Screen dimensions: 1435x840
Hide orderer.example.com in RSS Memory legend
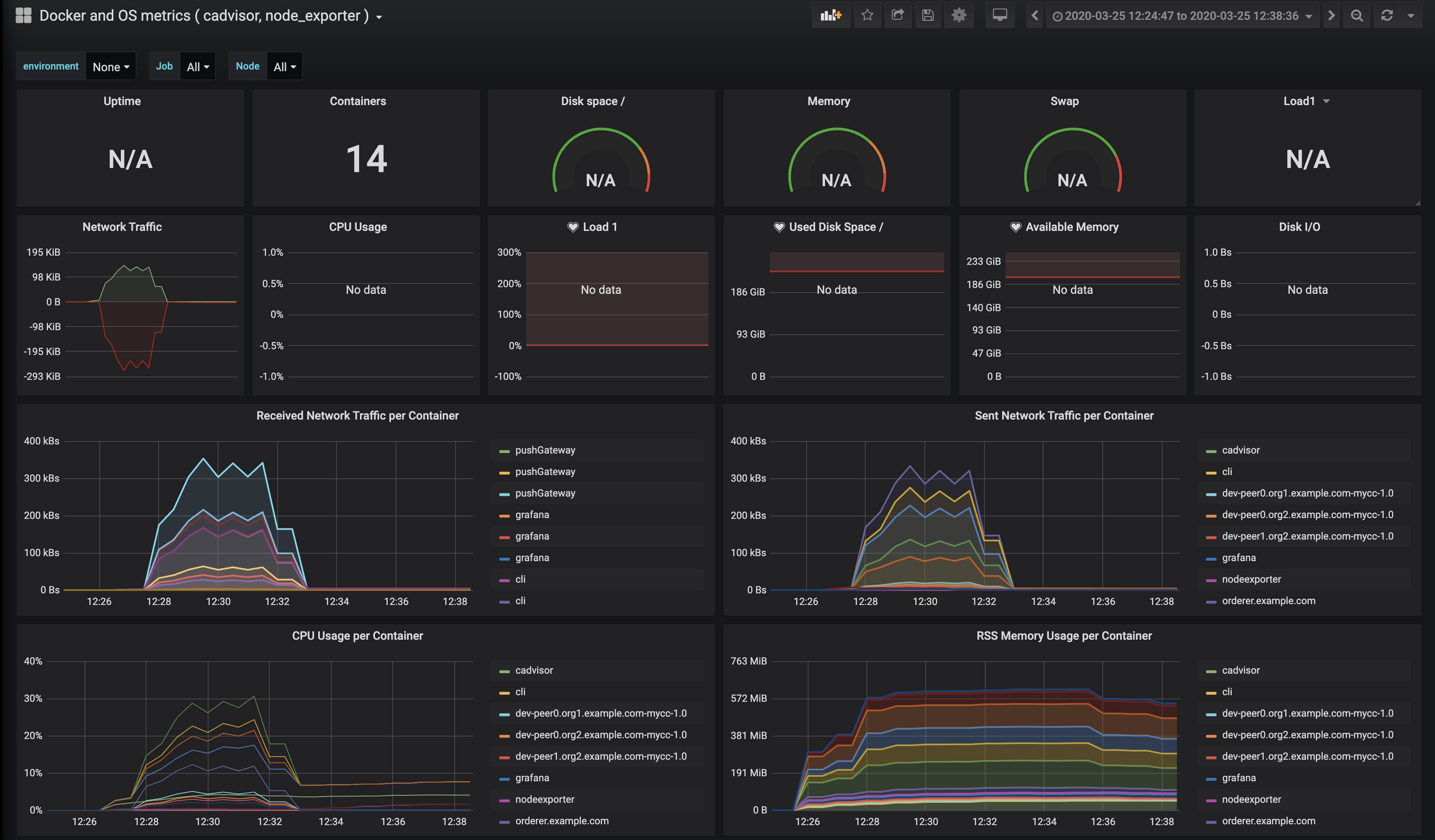pos(1269,821)
